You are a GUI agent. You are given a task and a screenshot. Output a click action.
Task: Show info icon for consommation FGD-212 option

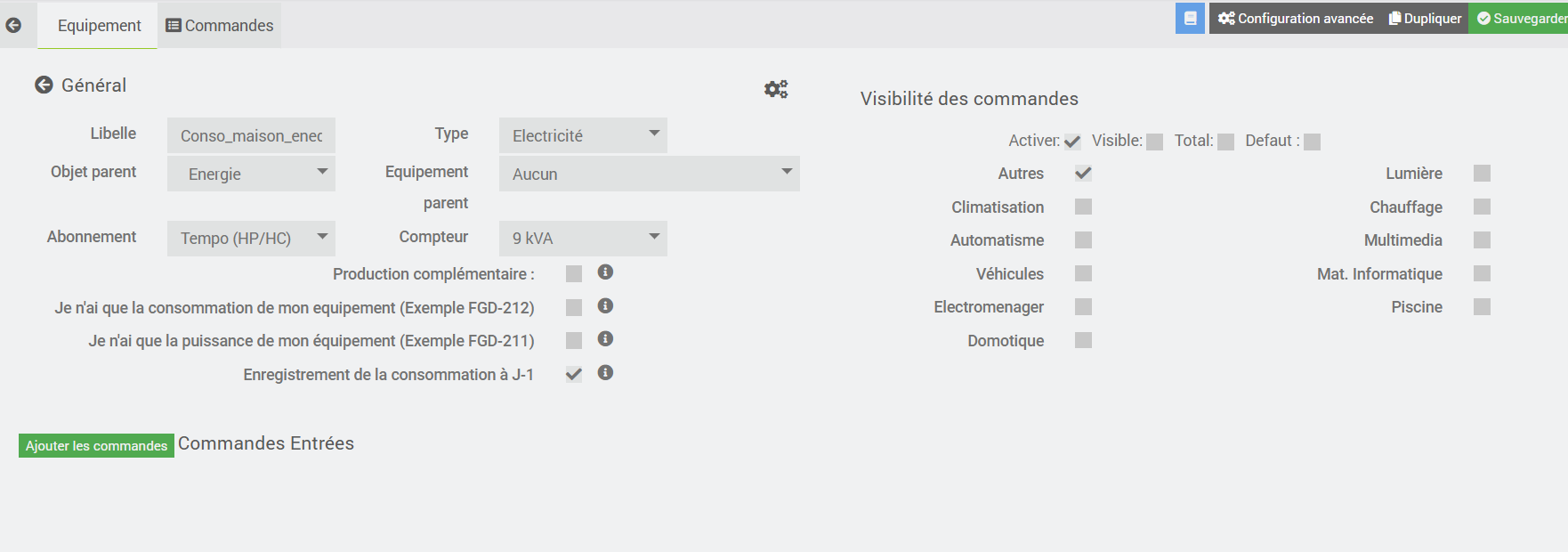point(605,306)
